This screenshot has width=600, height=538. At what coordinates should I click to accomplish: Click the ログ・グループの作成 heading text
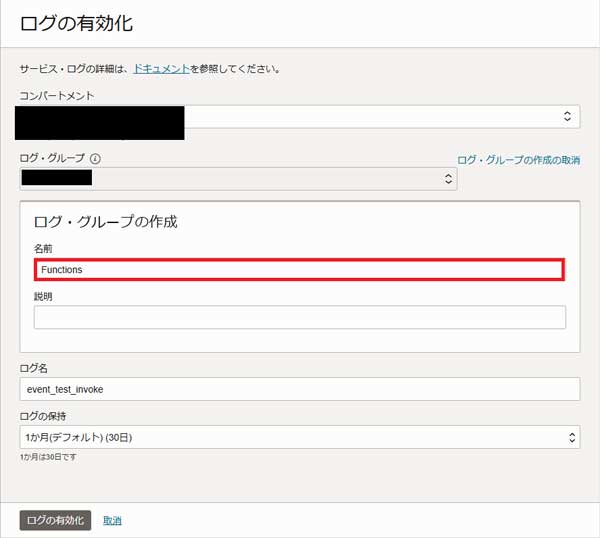106,222
